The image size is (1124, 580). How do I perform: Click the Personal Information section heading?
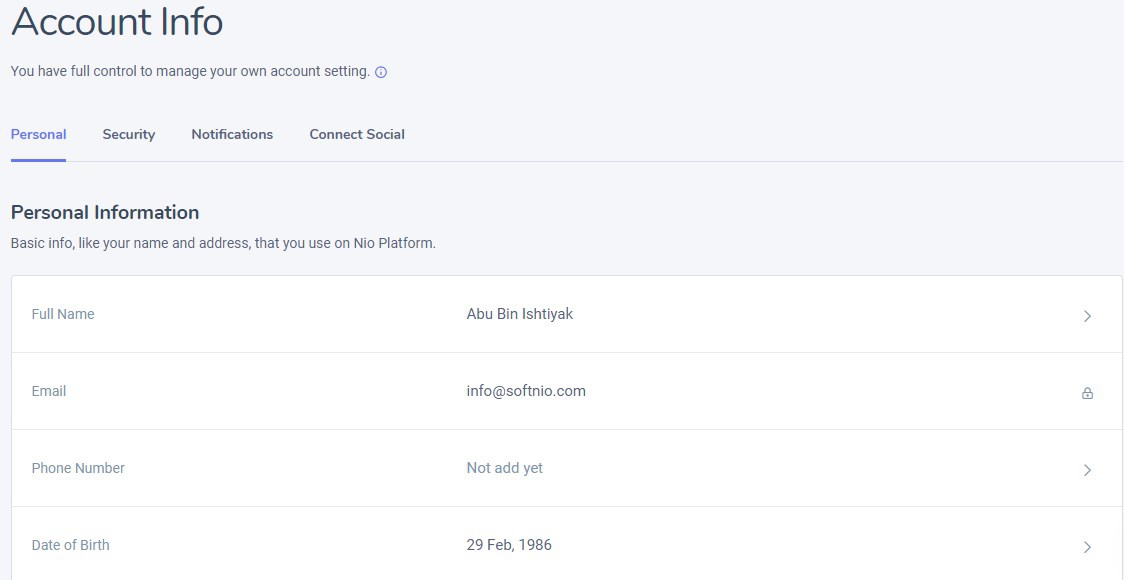[105, 212]
